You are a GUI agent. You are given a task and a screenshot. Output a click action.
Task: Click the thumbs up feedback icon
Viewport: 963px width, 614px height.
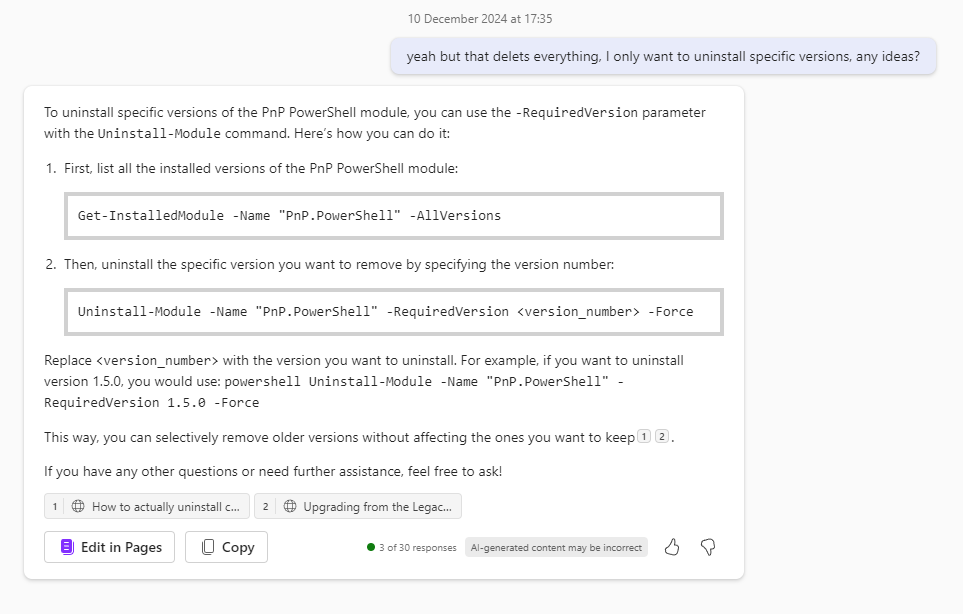[x=672, y=547]
